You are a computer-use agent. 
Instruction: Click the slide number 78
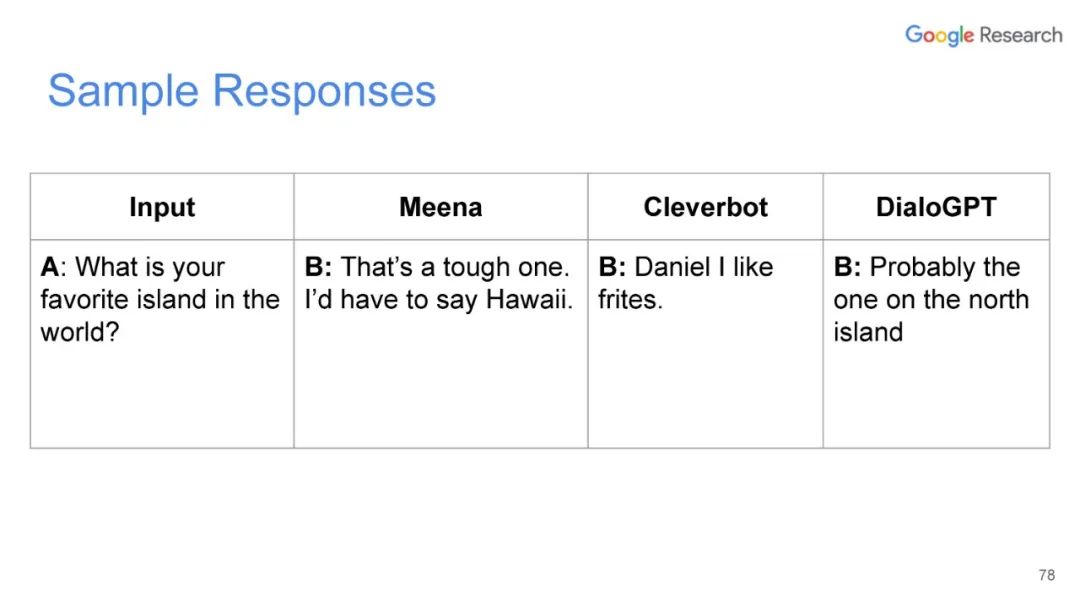coord(1047,575)
